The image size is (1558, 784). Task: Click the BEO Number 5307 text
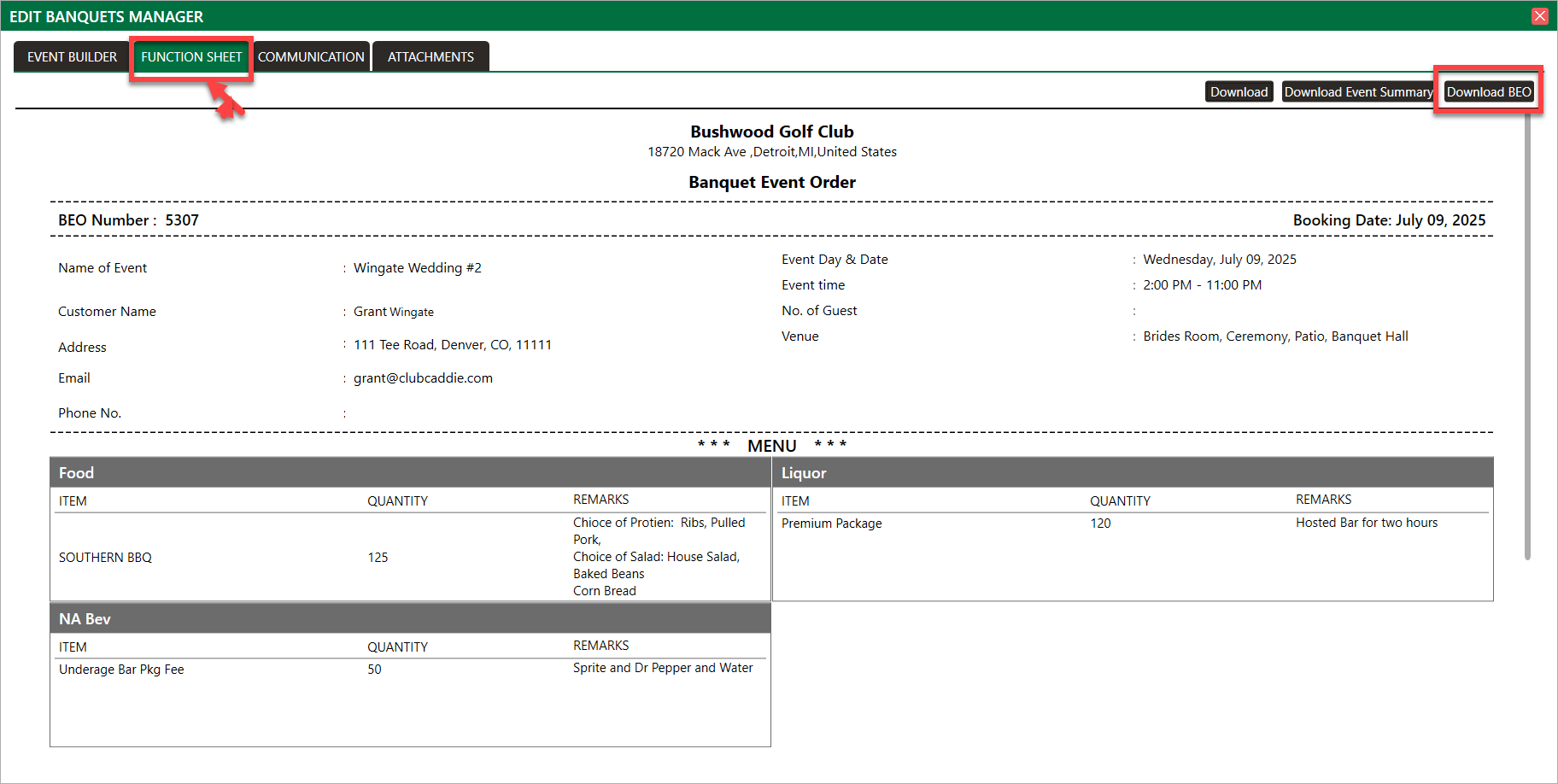pos(128,220)
